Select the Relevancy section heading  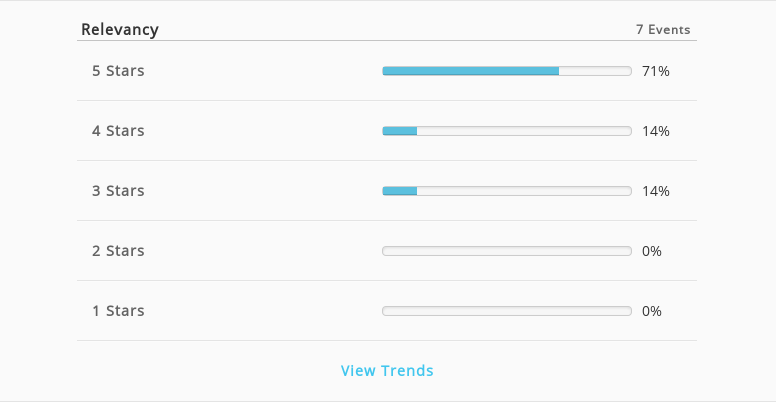120,29
